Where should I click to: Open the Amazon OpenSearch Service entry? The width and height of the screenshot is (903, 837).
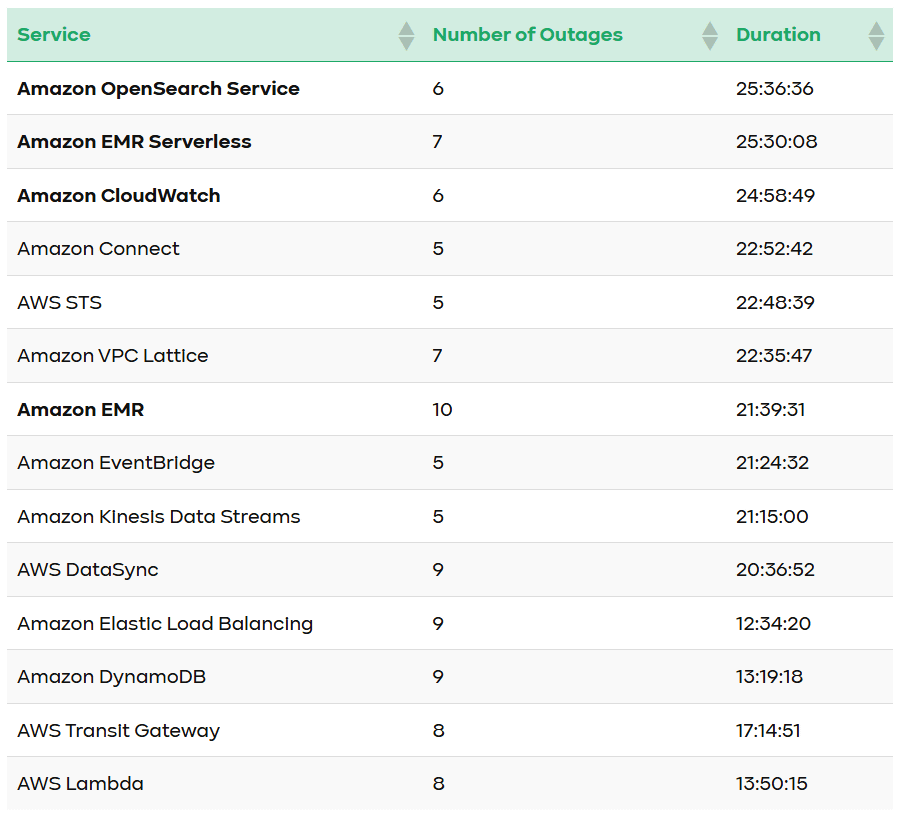pyautogui.click(x=158, y=89)
